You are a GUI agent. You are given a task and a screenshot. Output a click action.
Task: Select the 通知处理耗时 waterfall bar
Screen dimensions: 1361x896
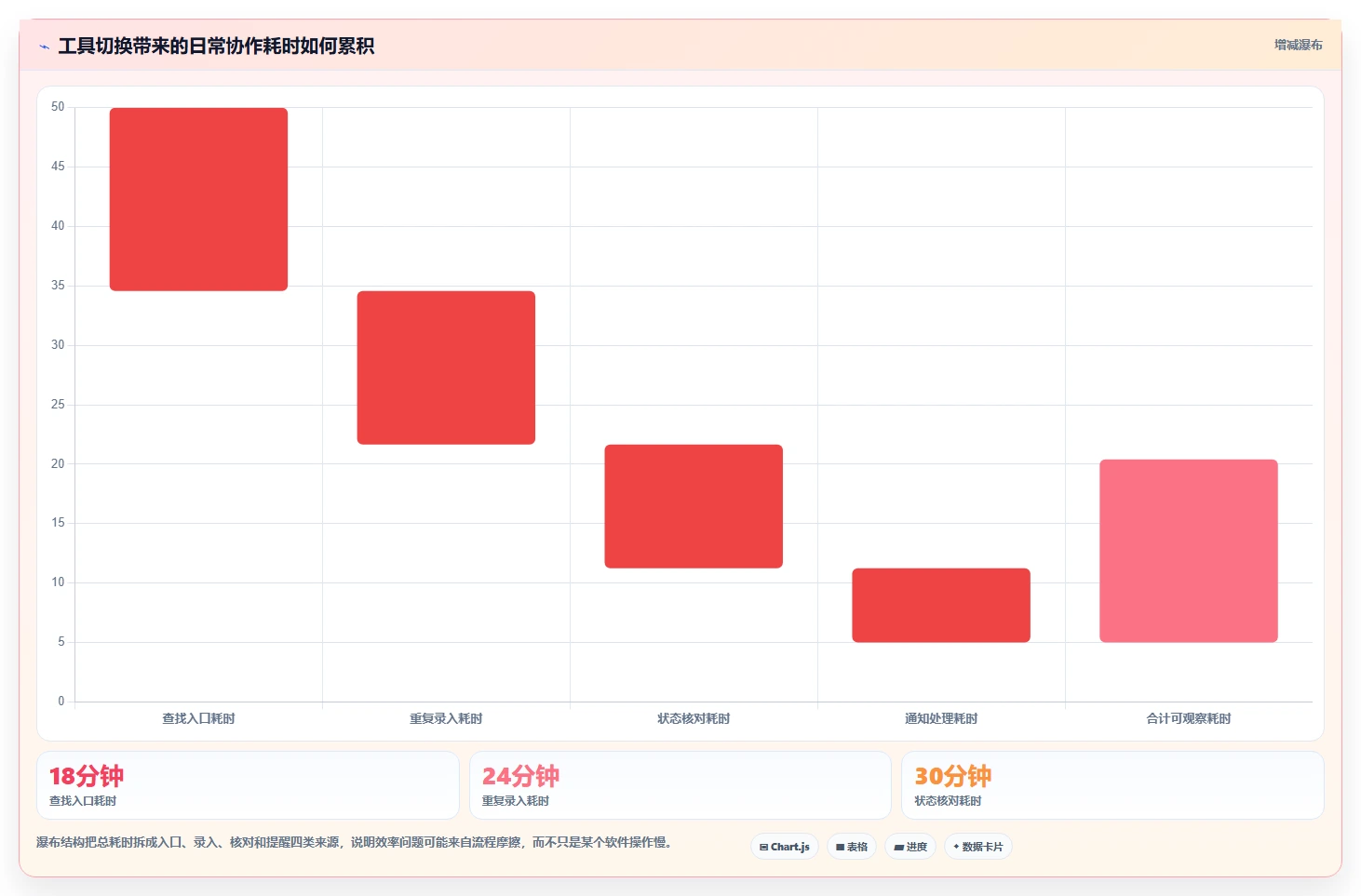pyautogui.click(x=941, y=605)
